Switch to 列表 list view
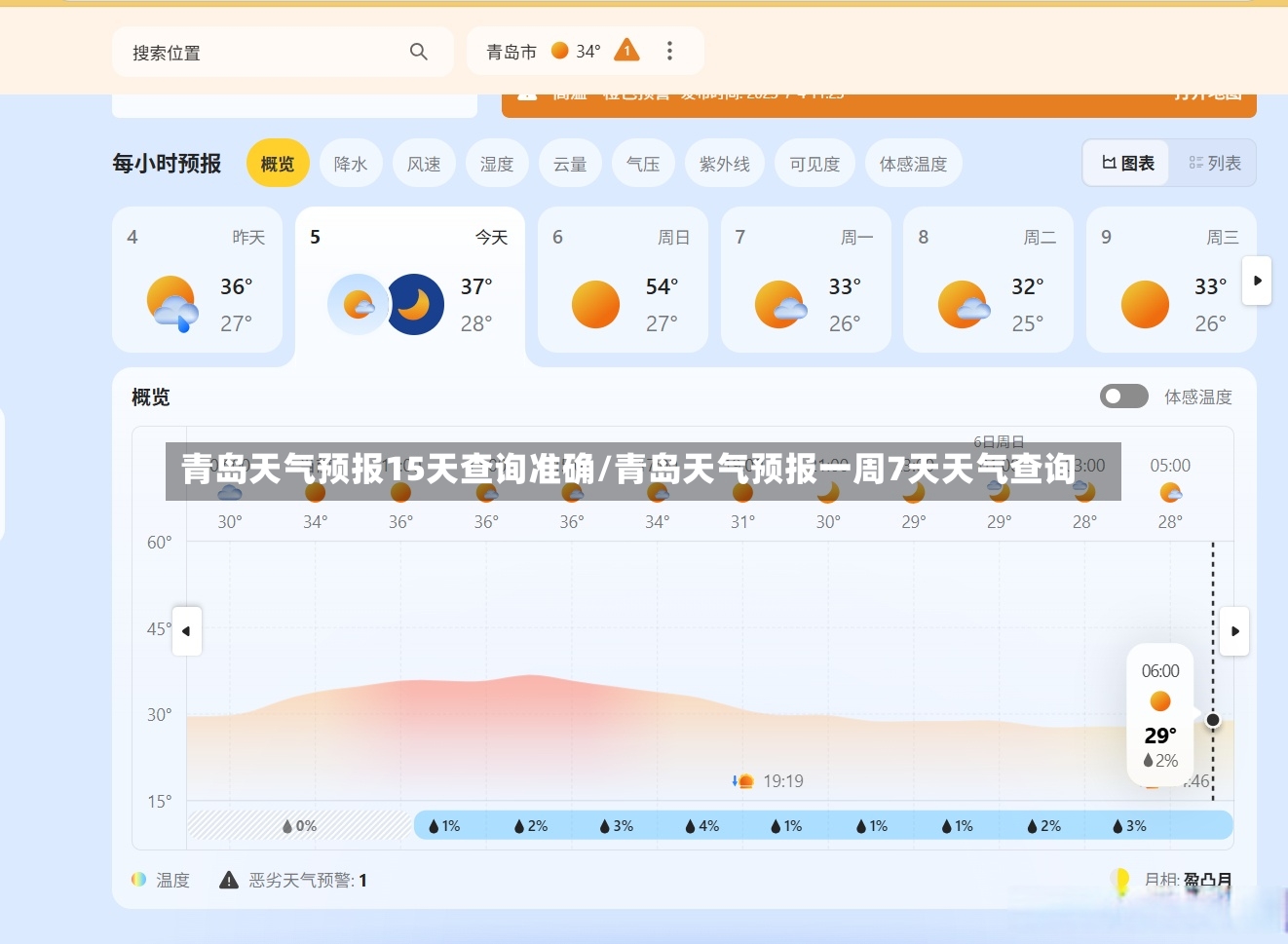The image size is (1288, 944). pos(1214,163)
